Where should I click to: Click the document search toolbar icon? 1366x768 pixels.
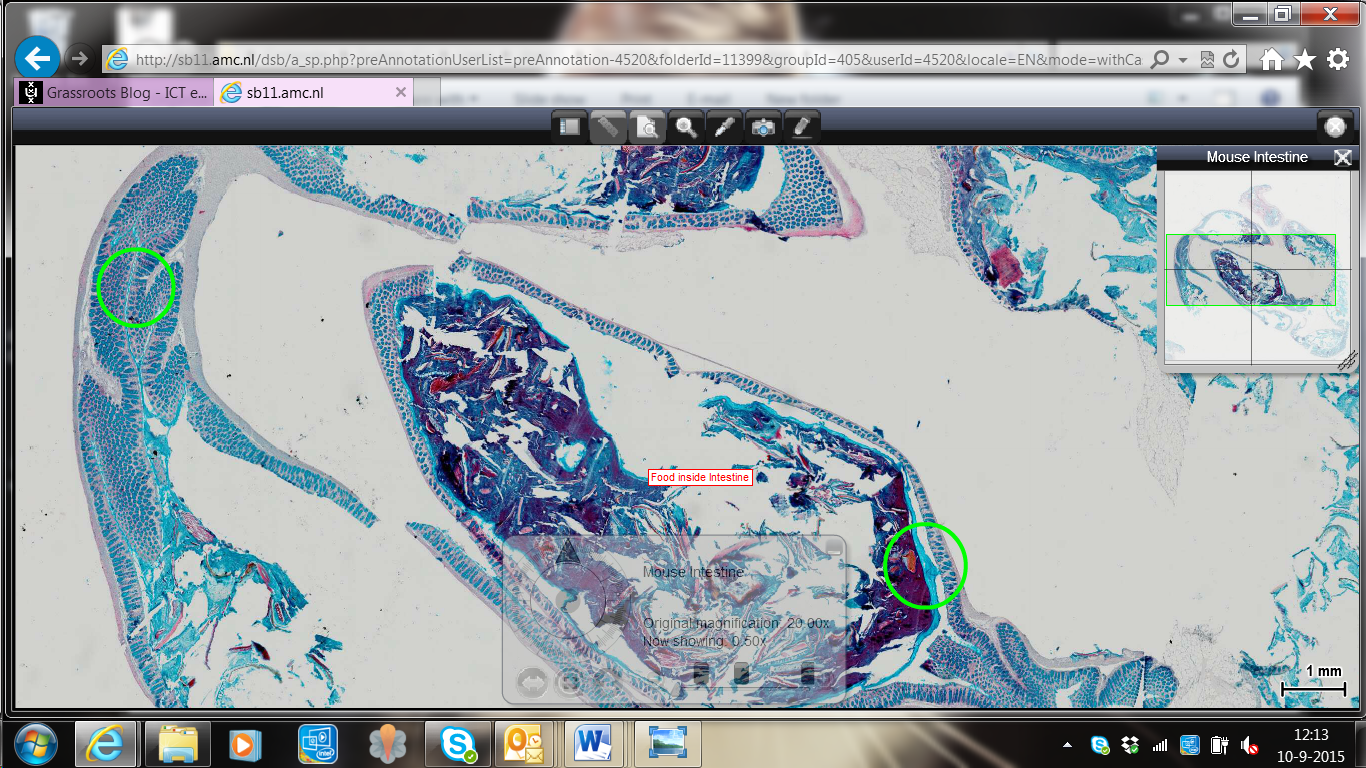[x=647, y=127]
